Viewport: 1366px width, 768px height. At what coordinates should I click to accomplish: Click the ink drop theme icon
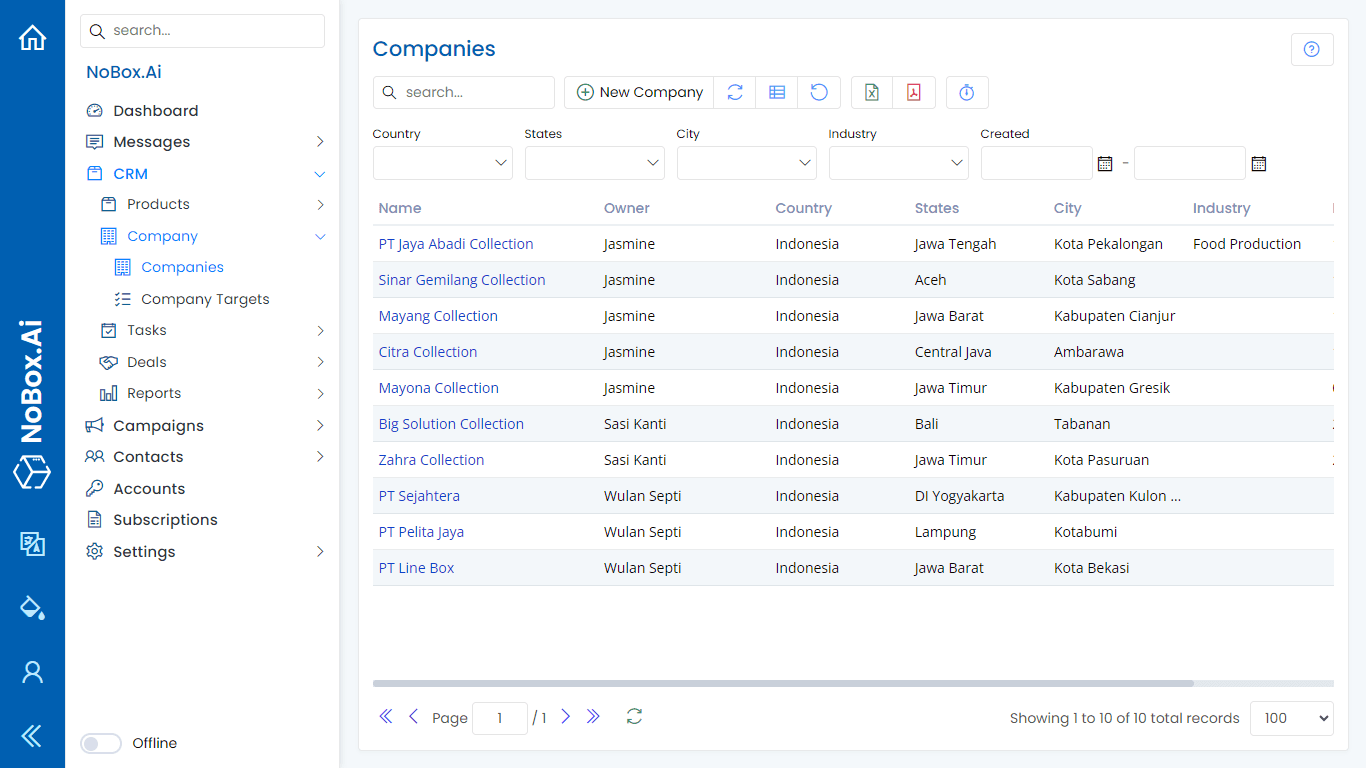(32, 608)
